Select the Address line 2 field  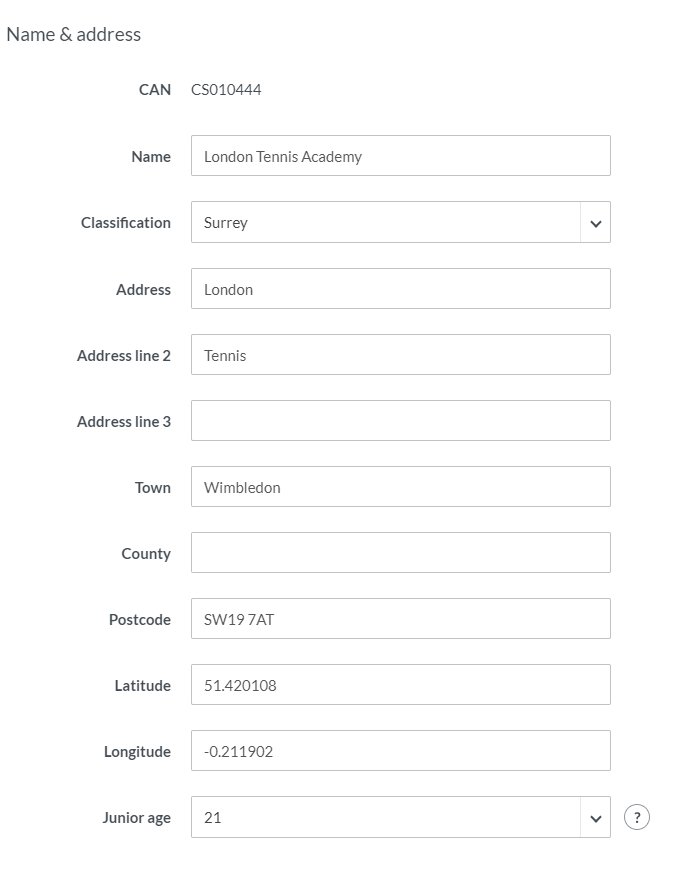pyautogui.click(x=400, y=355)
